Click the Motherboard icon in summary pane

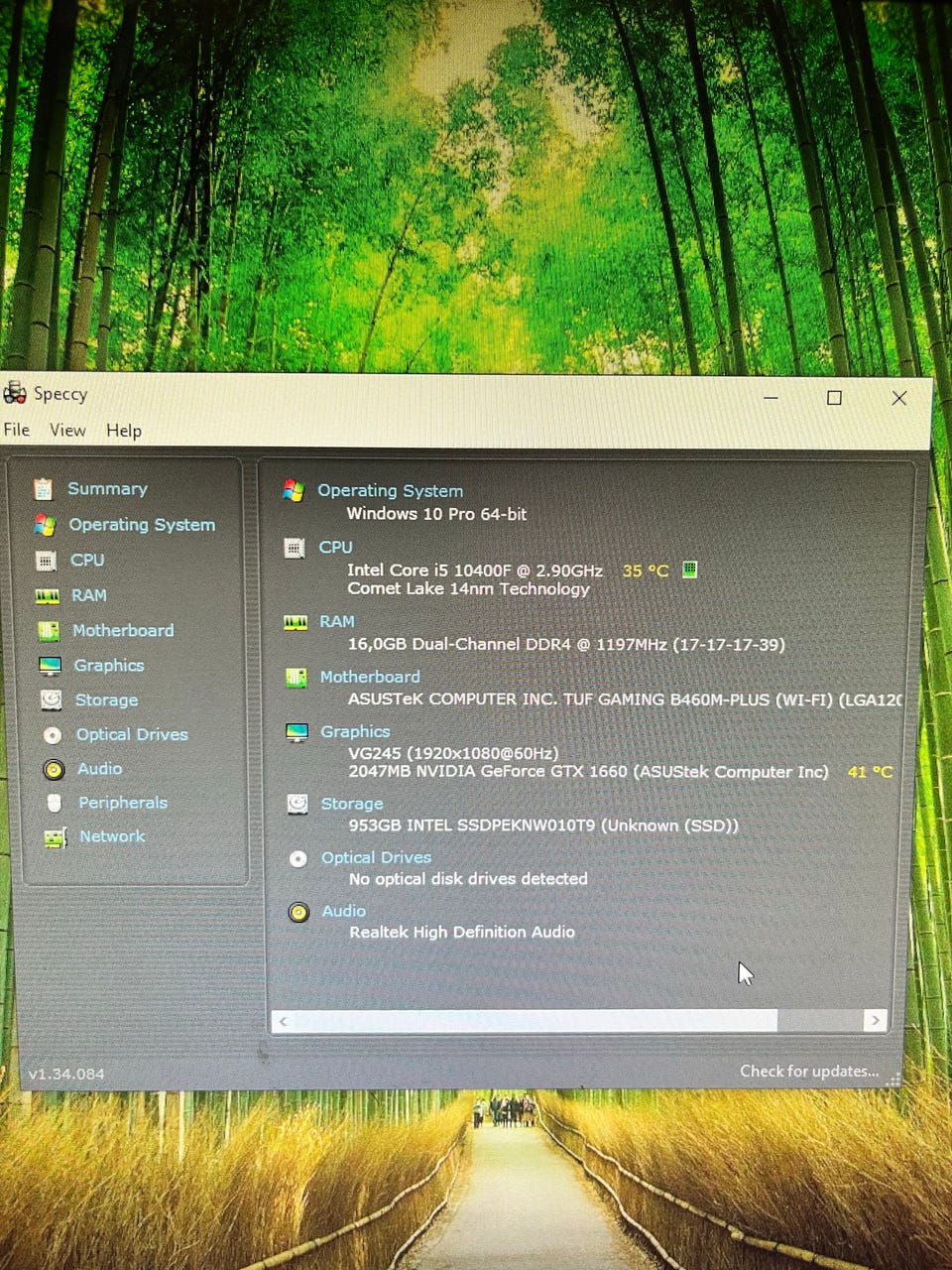[x=296, y=678]
